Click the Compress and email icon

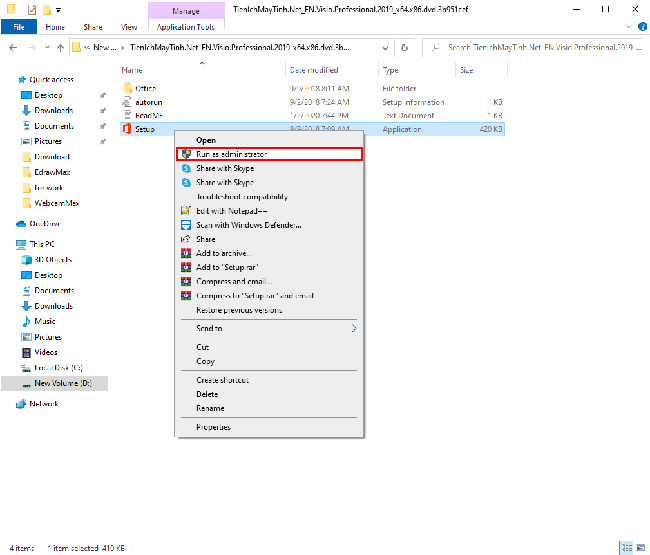(186, 281)
